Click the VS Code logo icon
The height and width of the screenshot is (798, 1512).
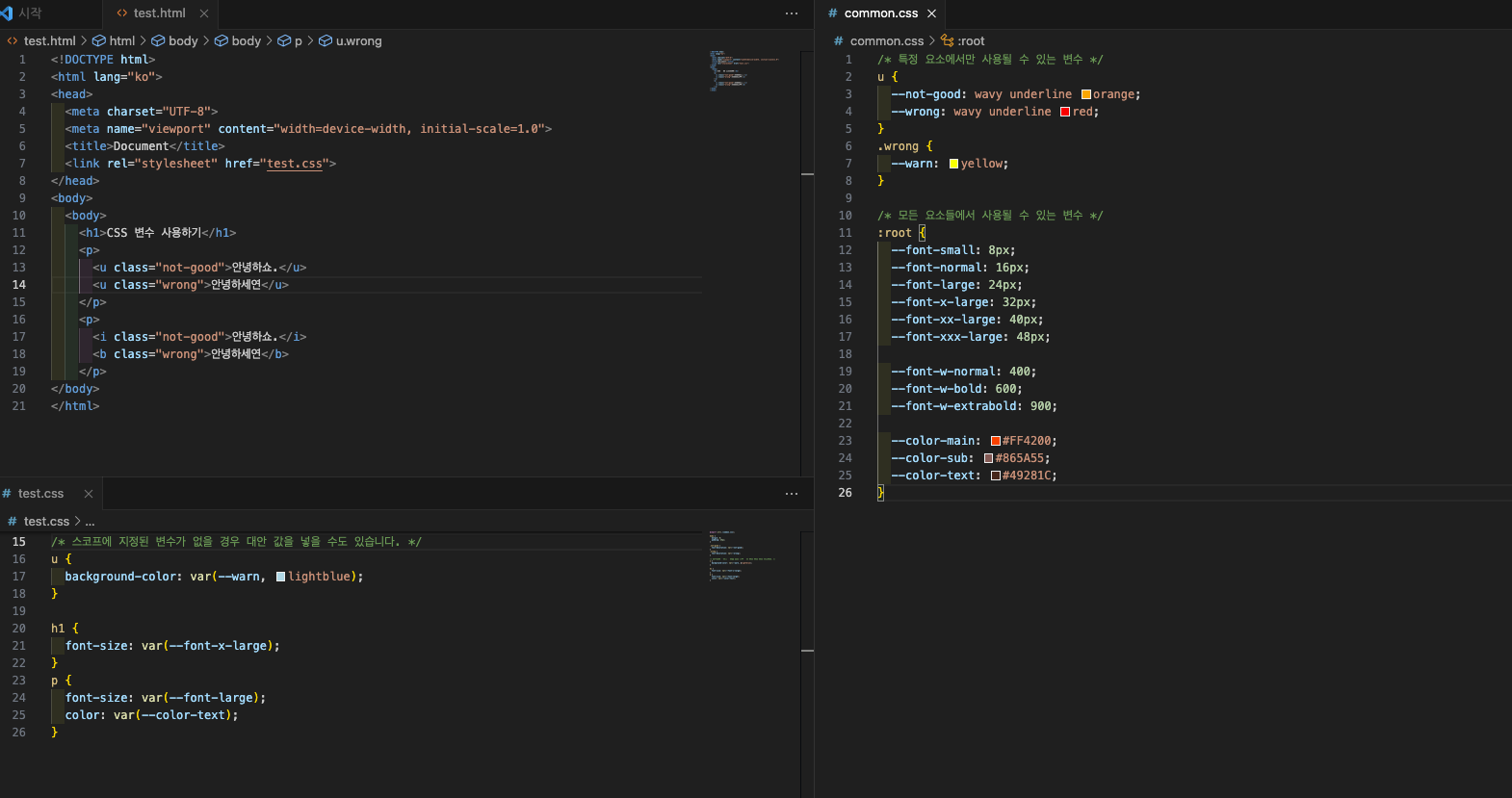7,13
